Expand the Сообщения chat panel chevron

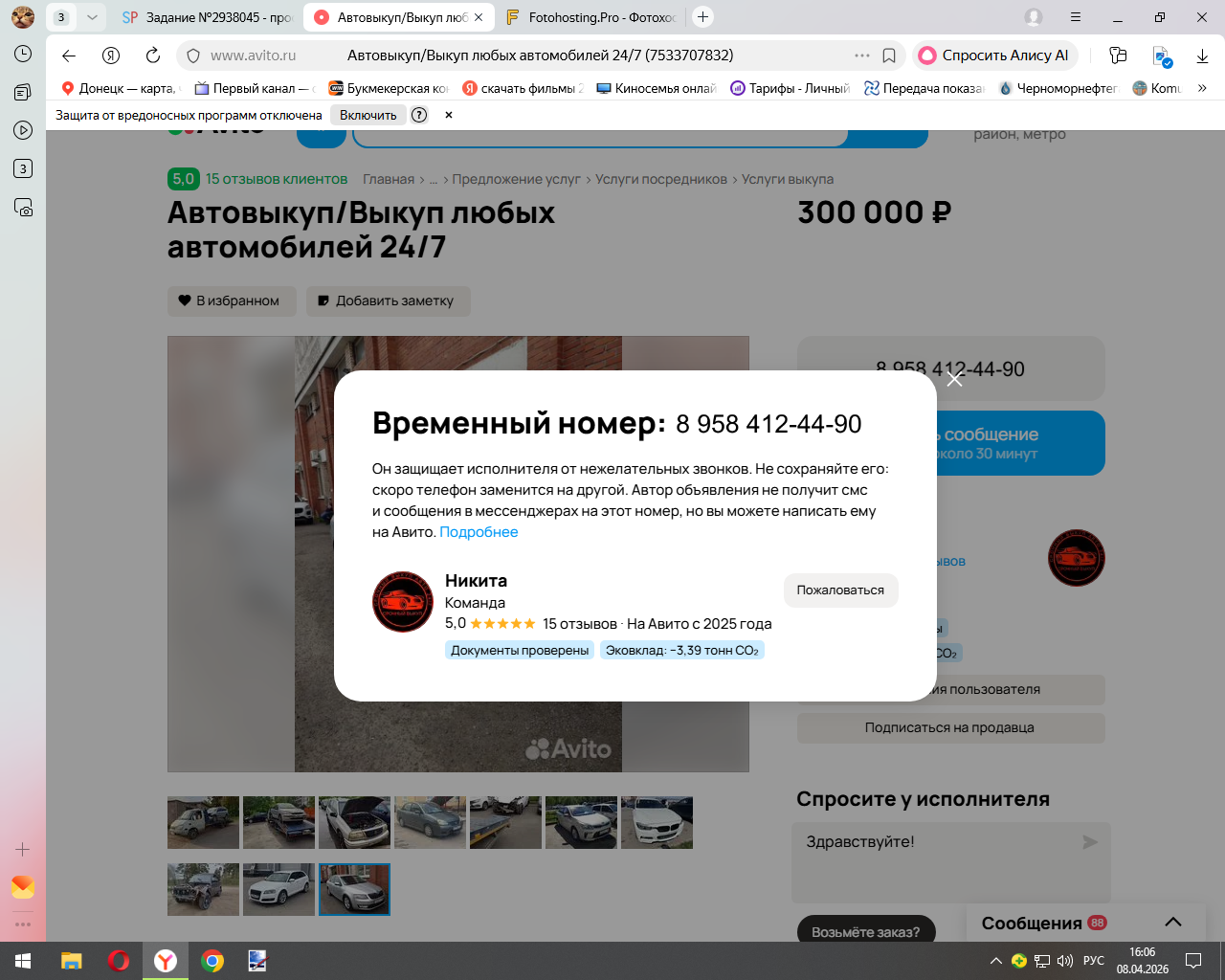click(x=1173, y=923)
